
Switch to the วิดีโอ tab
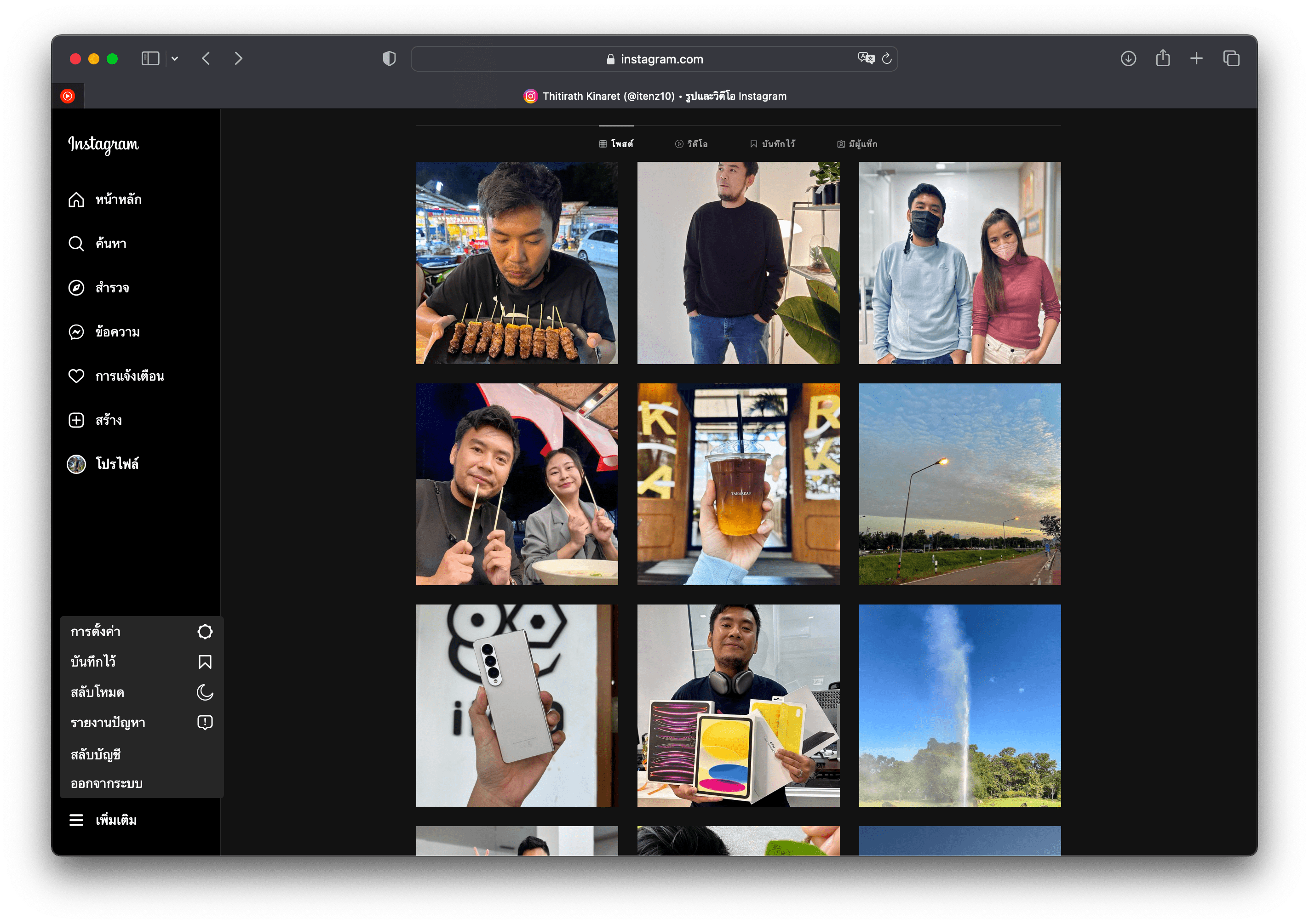691,144
